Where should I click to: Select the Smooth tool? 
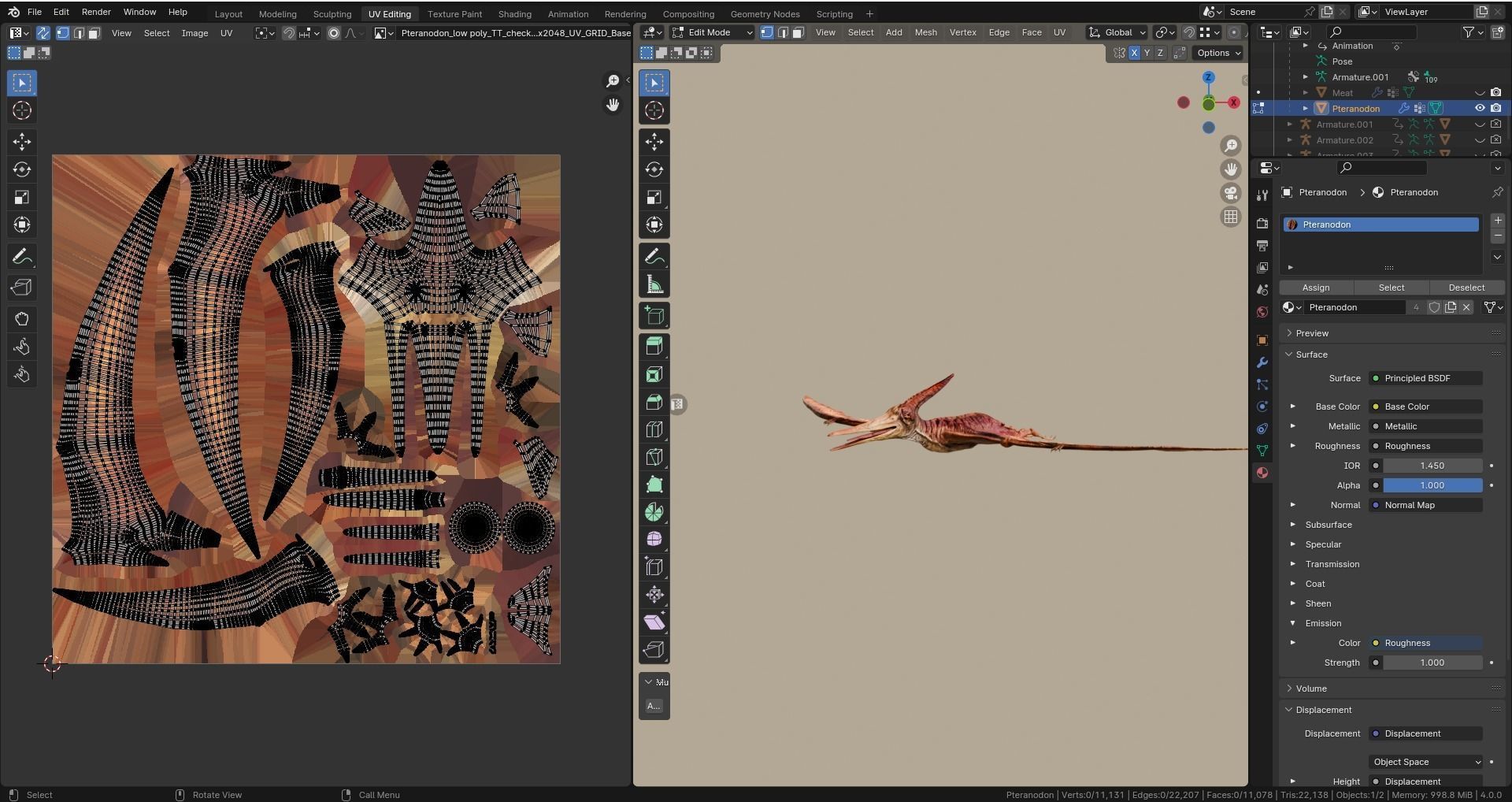pos(654,540)
